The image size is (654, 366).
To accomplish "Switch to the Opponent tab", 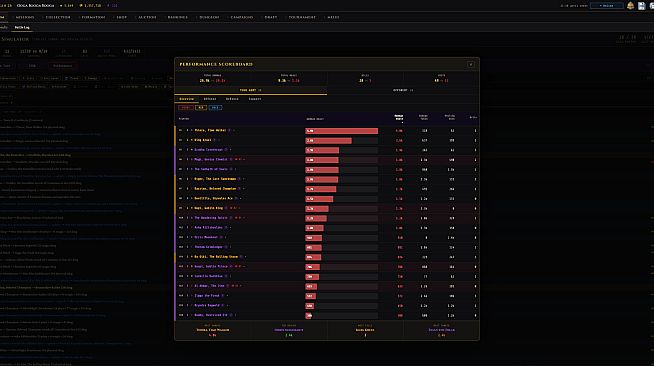I will coord(403,90).
